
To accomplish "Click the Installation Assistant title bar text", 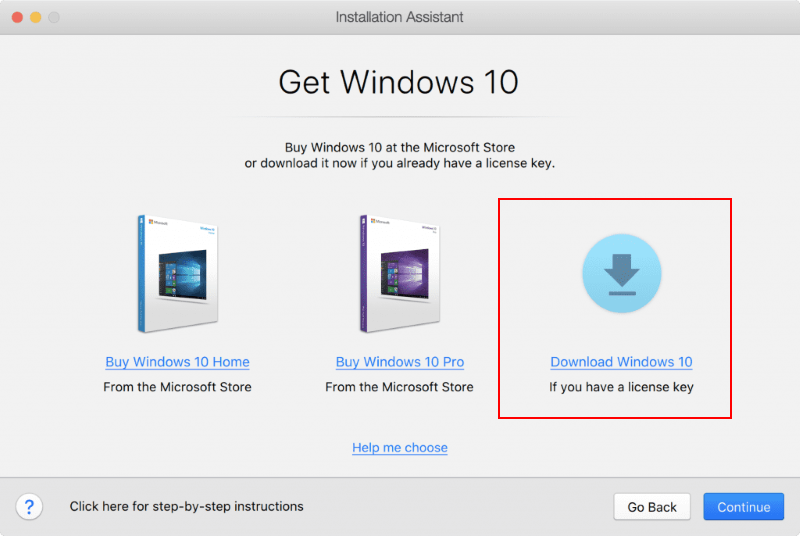I will pos(399,17).
